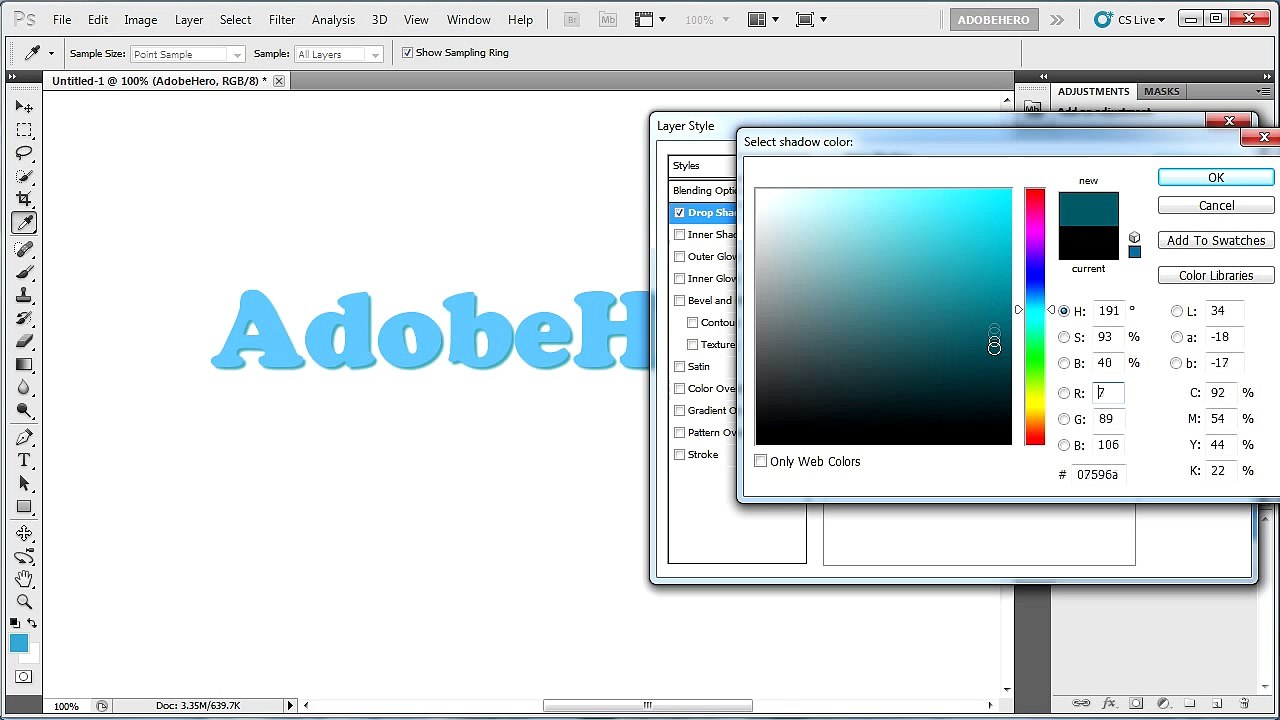Select the 3D Camera Rotate tool
Image resolution: width=1280 pixels, height=720 pixels.
click(24, 556)
